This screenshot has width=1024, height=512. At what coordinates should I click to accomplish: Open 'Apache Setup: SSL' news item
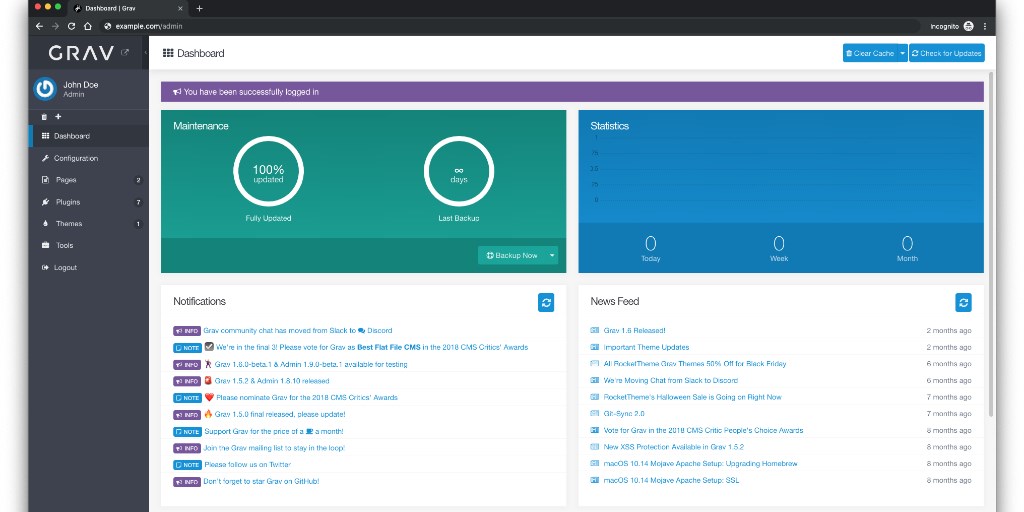(x=671, y=480)
